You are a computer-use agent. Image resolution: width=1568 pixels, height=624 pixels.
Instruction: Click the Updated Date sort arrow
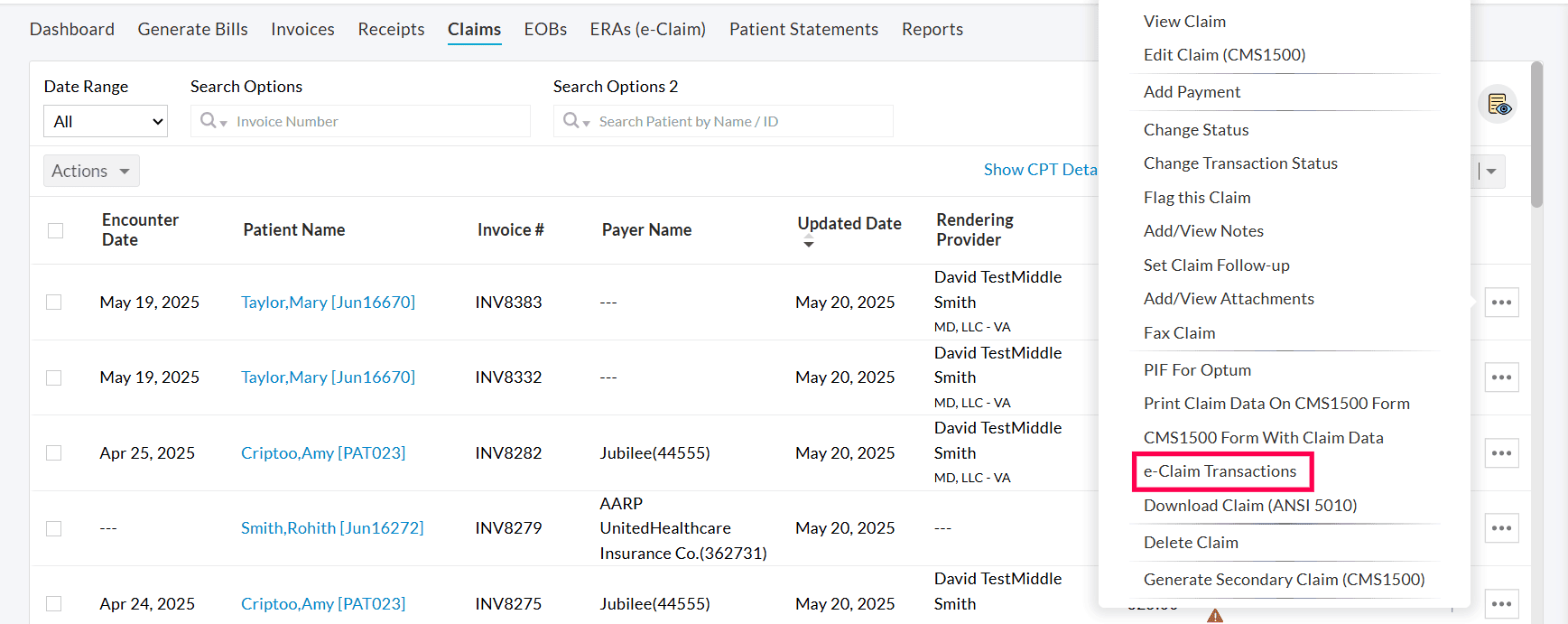coord(808,244)
